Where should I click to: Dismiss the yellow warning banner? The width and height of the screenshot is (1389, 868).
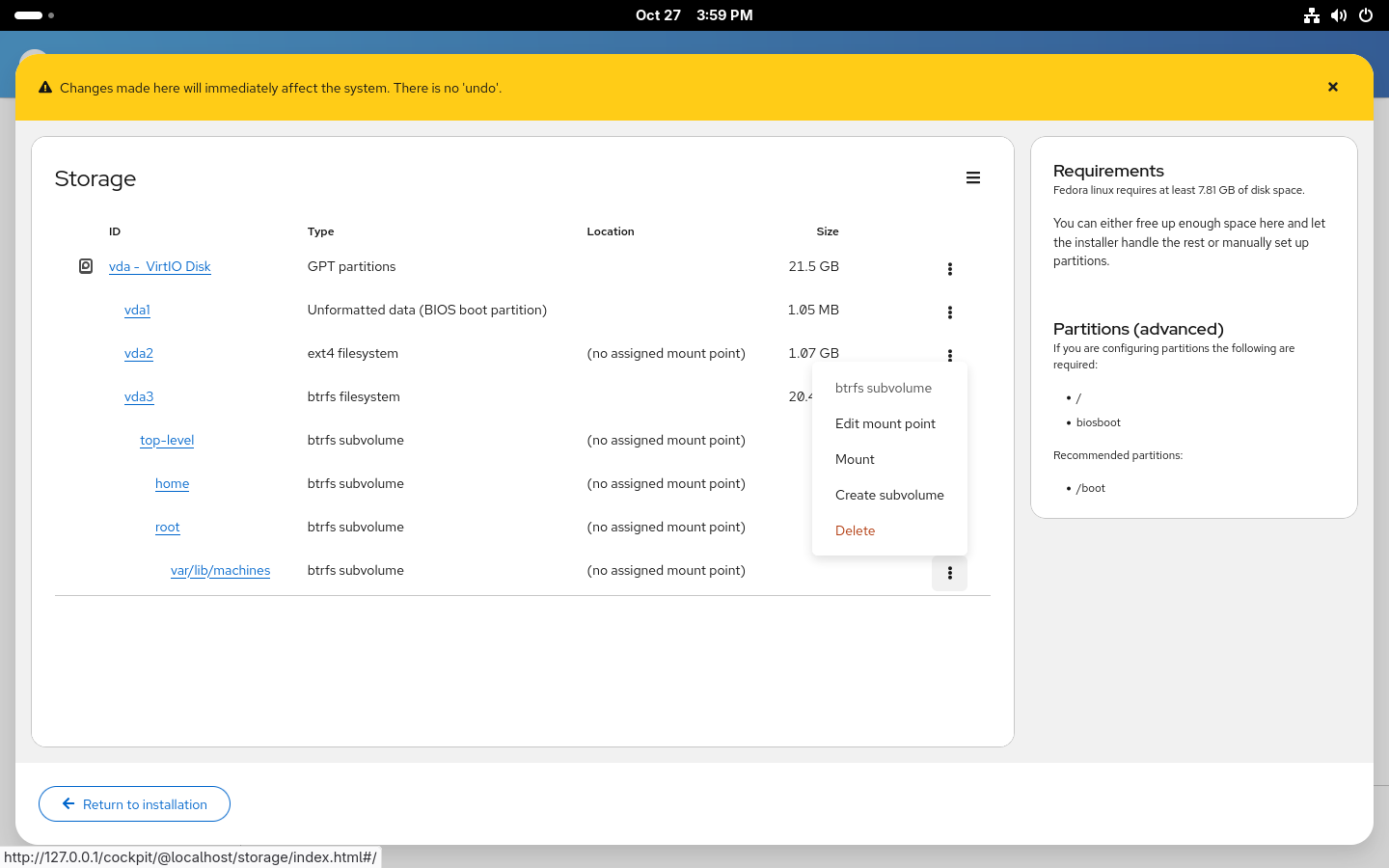1333,87
